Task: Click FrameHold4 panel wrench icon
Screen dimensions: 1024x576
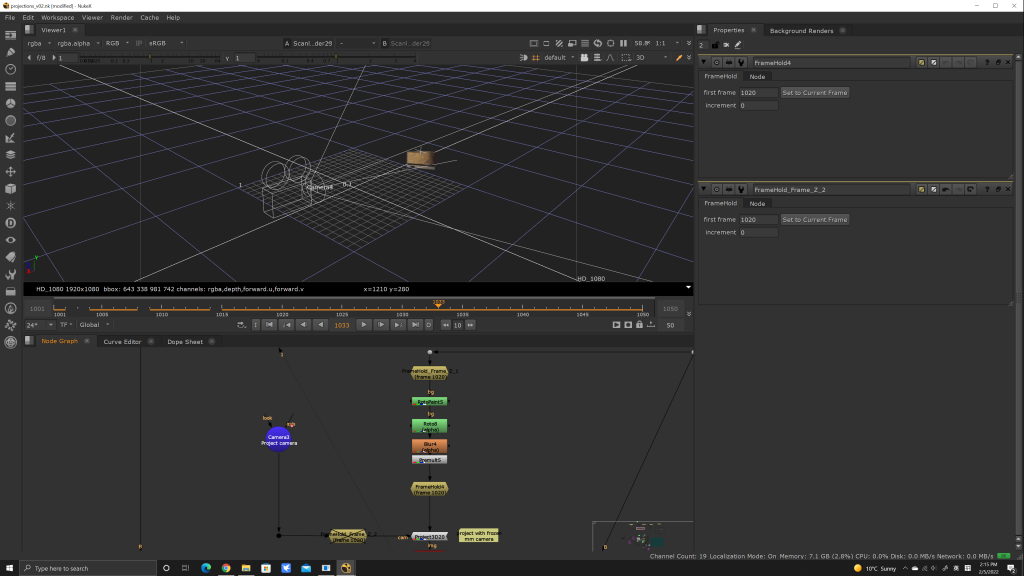Action: tap(741, 62)
